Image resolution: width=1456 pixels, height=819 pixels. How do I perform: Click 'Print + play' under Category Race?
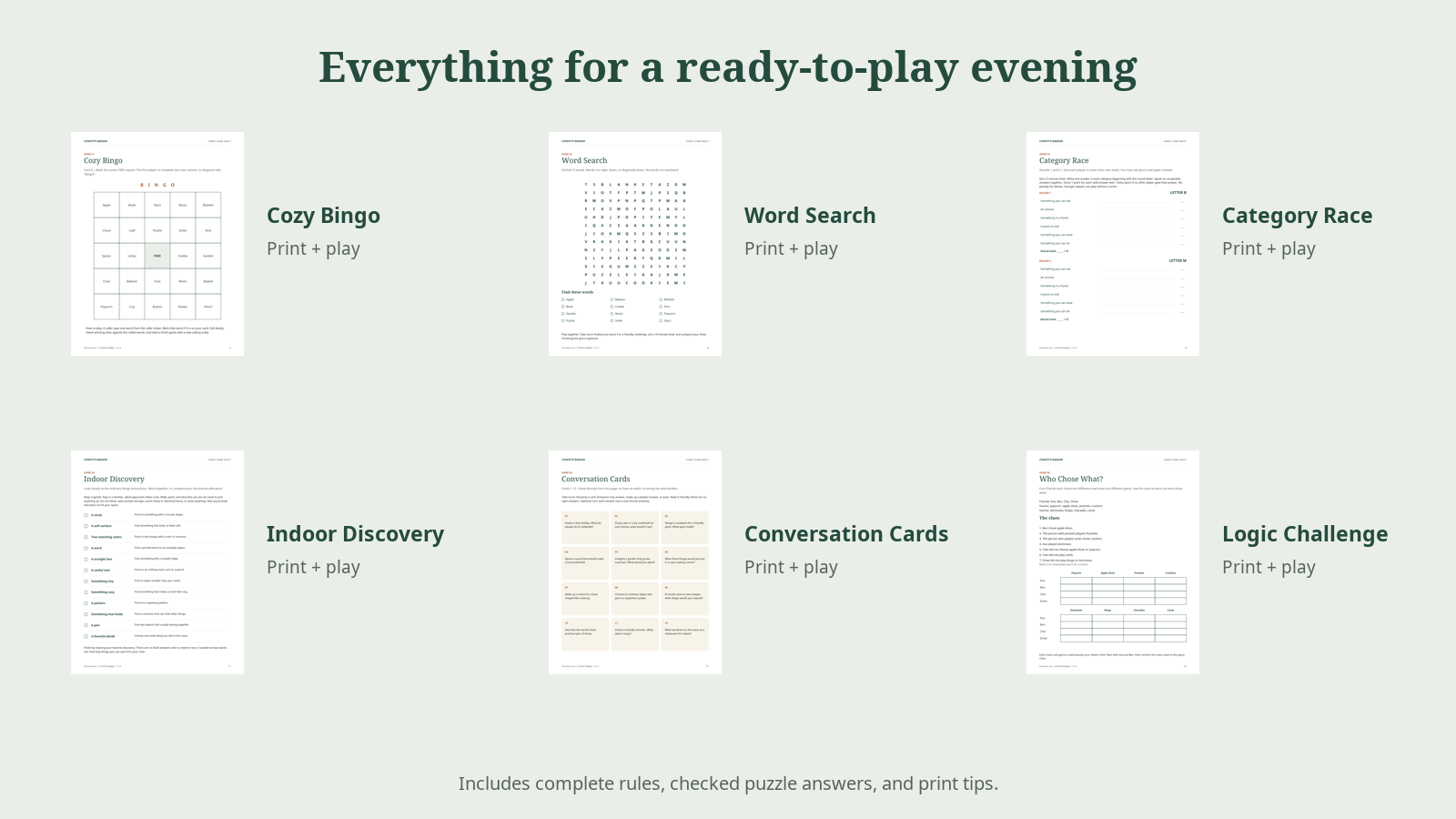coord(1269,248)
